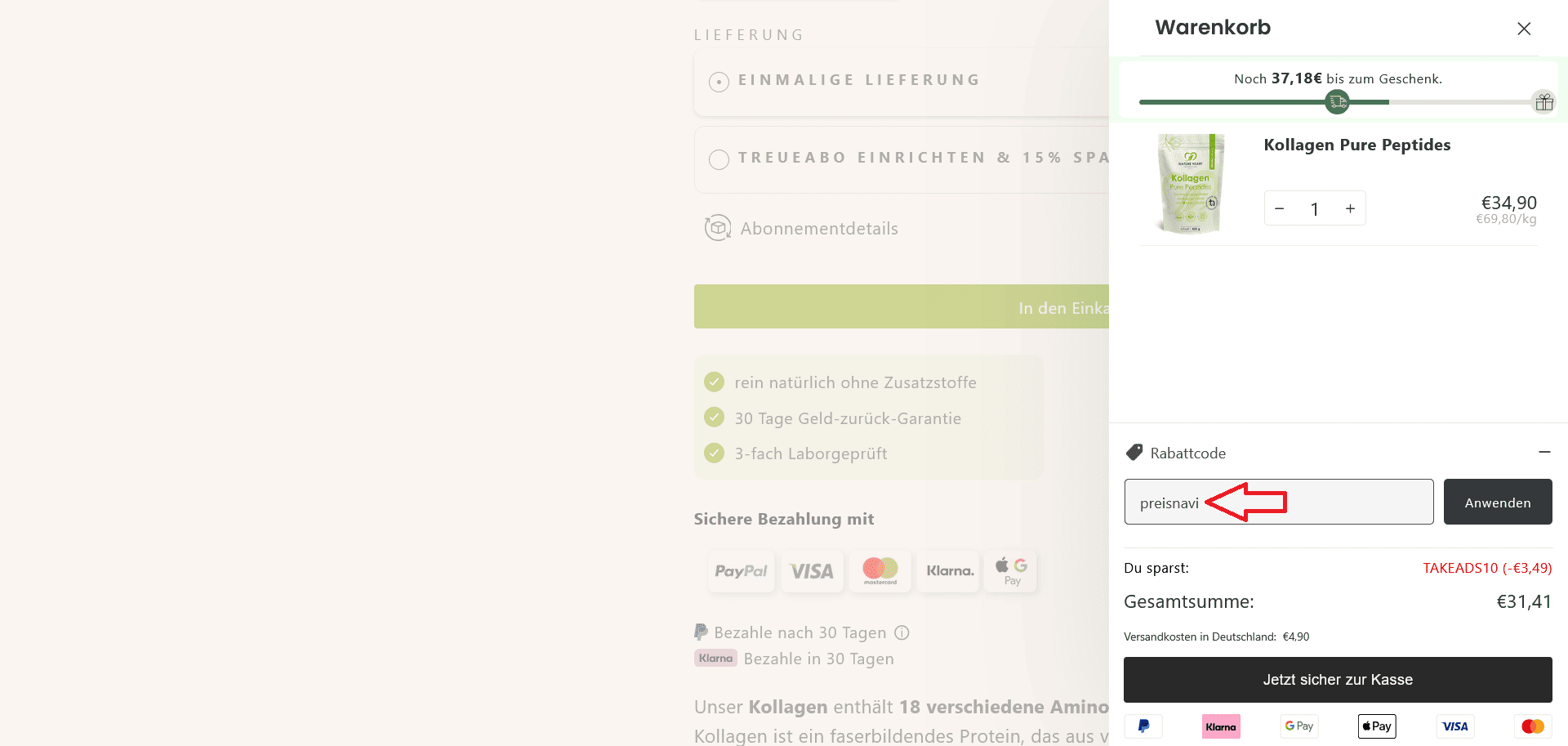Select the 'Einmalige Lieferung' radio option
This screenshot has height=746, width=1568.
[719, 81]
